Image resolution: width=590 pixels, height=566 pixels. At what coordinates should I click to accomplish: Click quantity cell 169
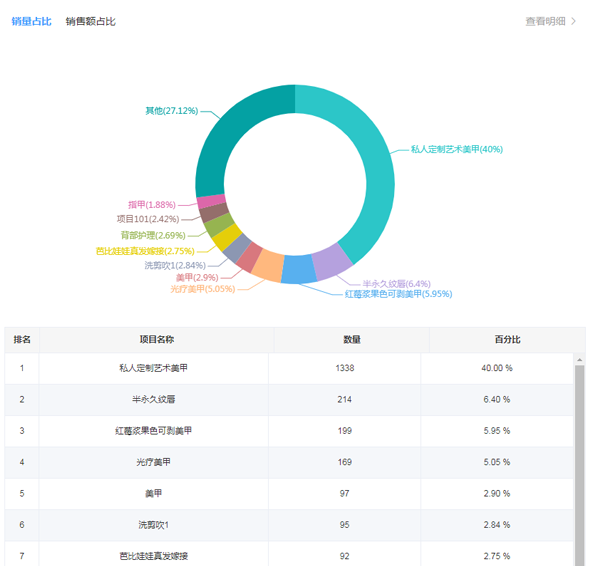(345, 462)
